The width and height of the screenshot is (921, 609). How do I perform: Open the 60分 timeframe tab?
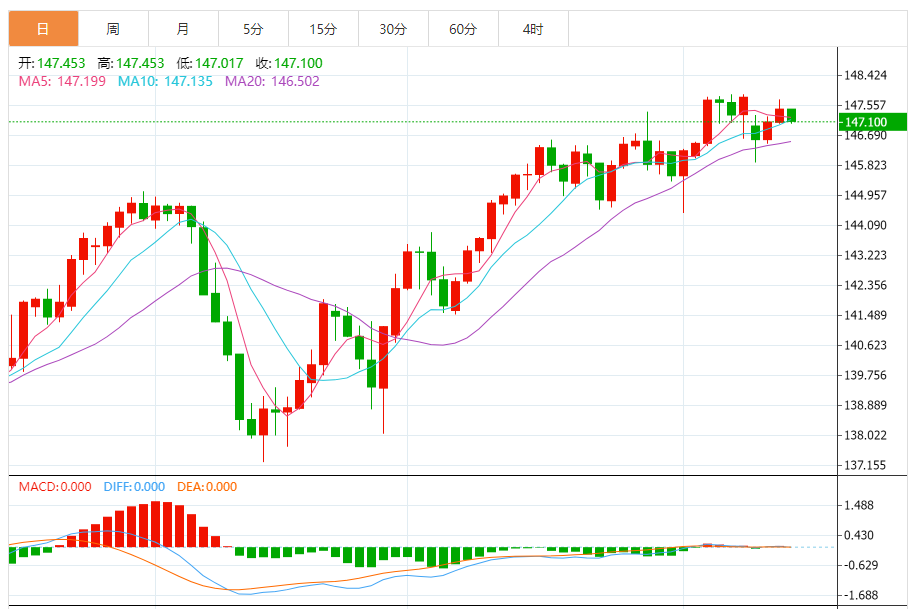point(463,29)
